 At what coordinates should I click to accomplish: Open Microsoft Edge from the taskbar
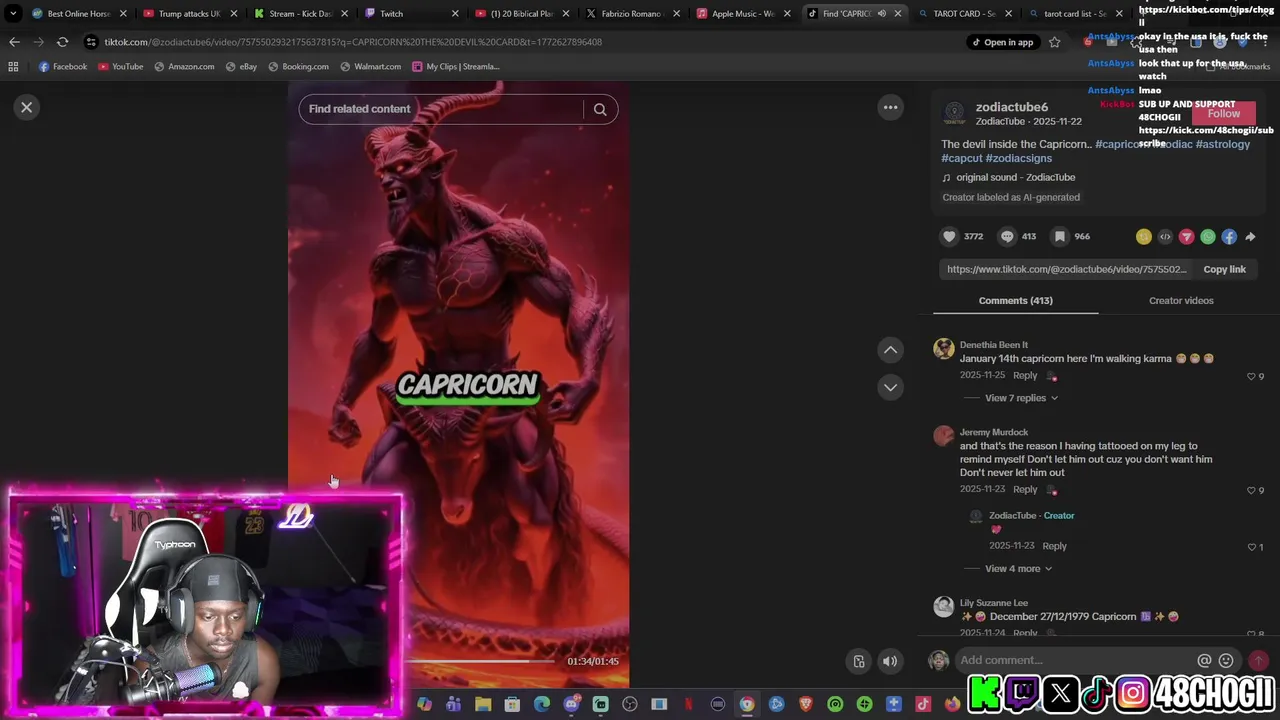(542, 705)
